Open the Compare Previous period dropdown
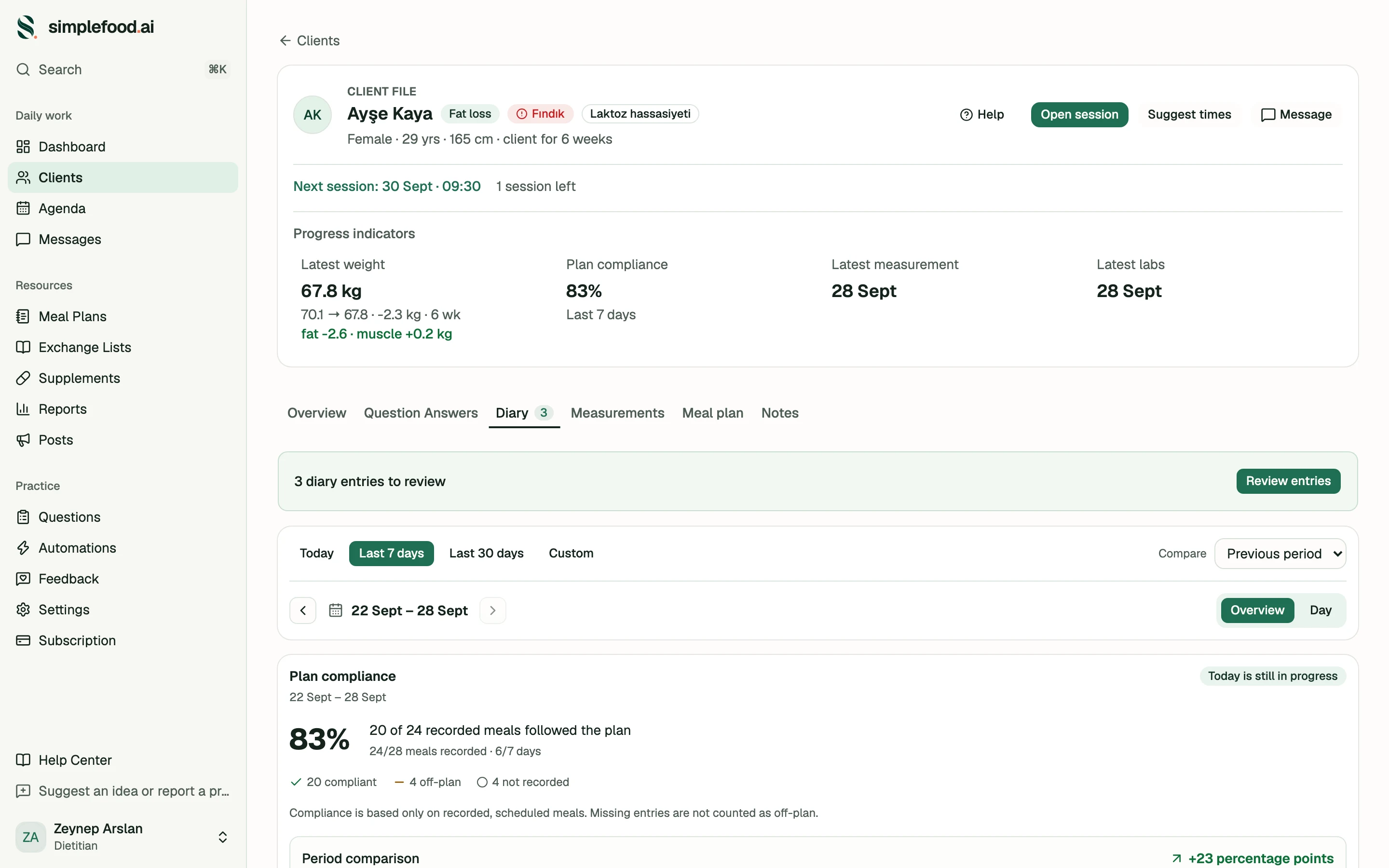The image size is (1389, 868). click(x=1280, y=554)
